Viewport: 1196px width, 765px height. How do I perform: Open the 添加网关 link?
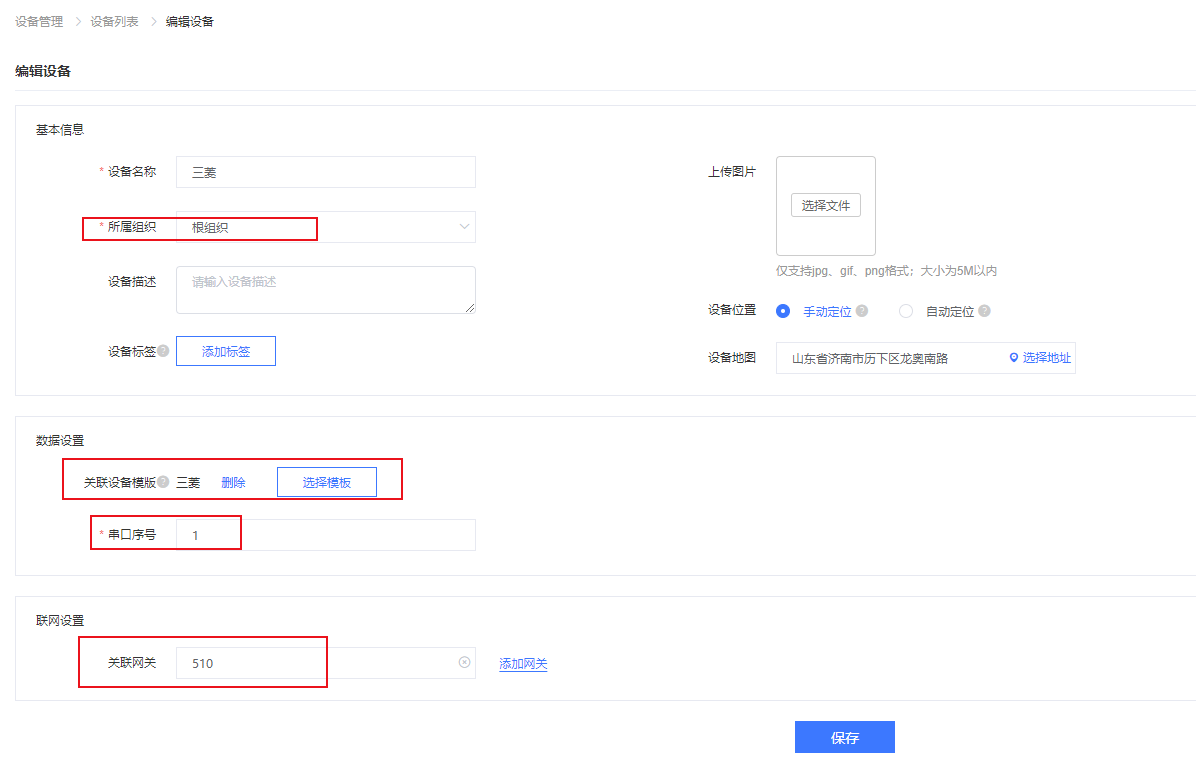pyautogui.click(x=523, y=664)
